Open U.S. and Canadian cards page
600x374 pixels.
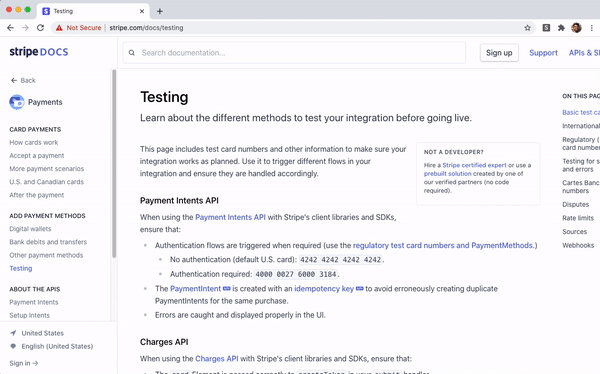[46, 182]
